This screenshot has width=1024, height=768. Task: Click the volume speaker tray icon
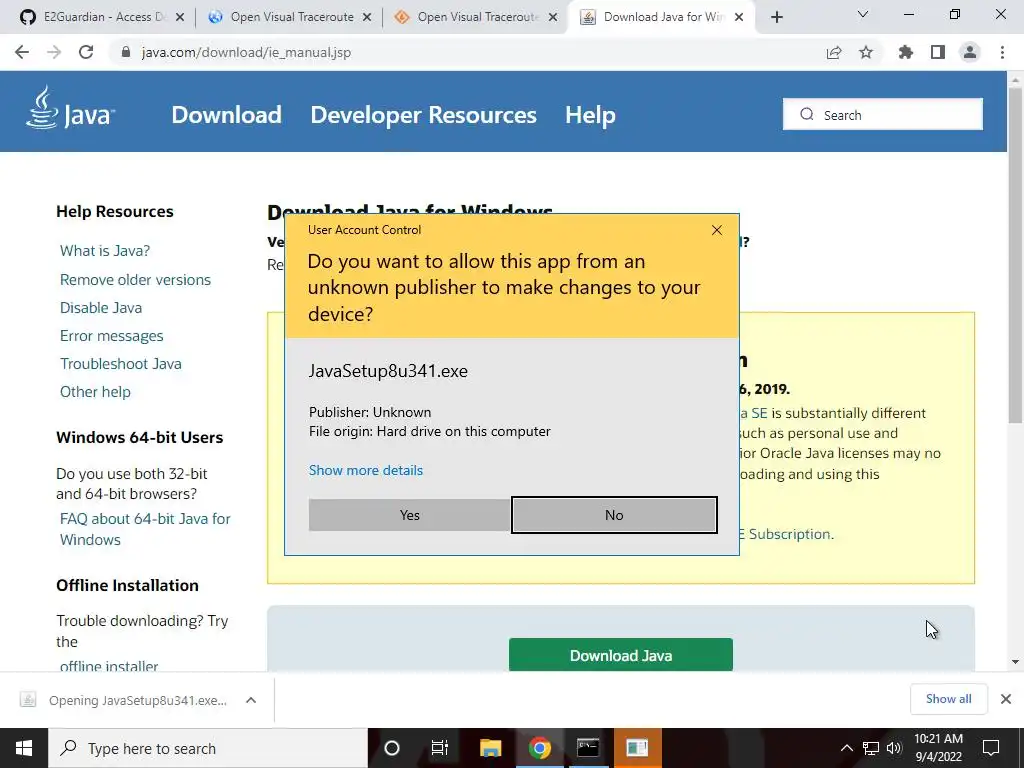click(x=894, y=748)
